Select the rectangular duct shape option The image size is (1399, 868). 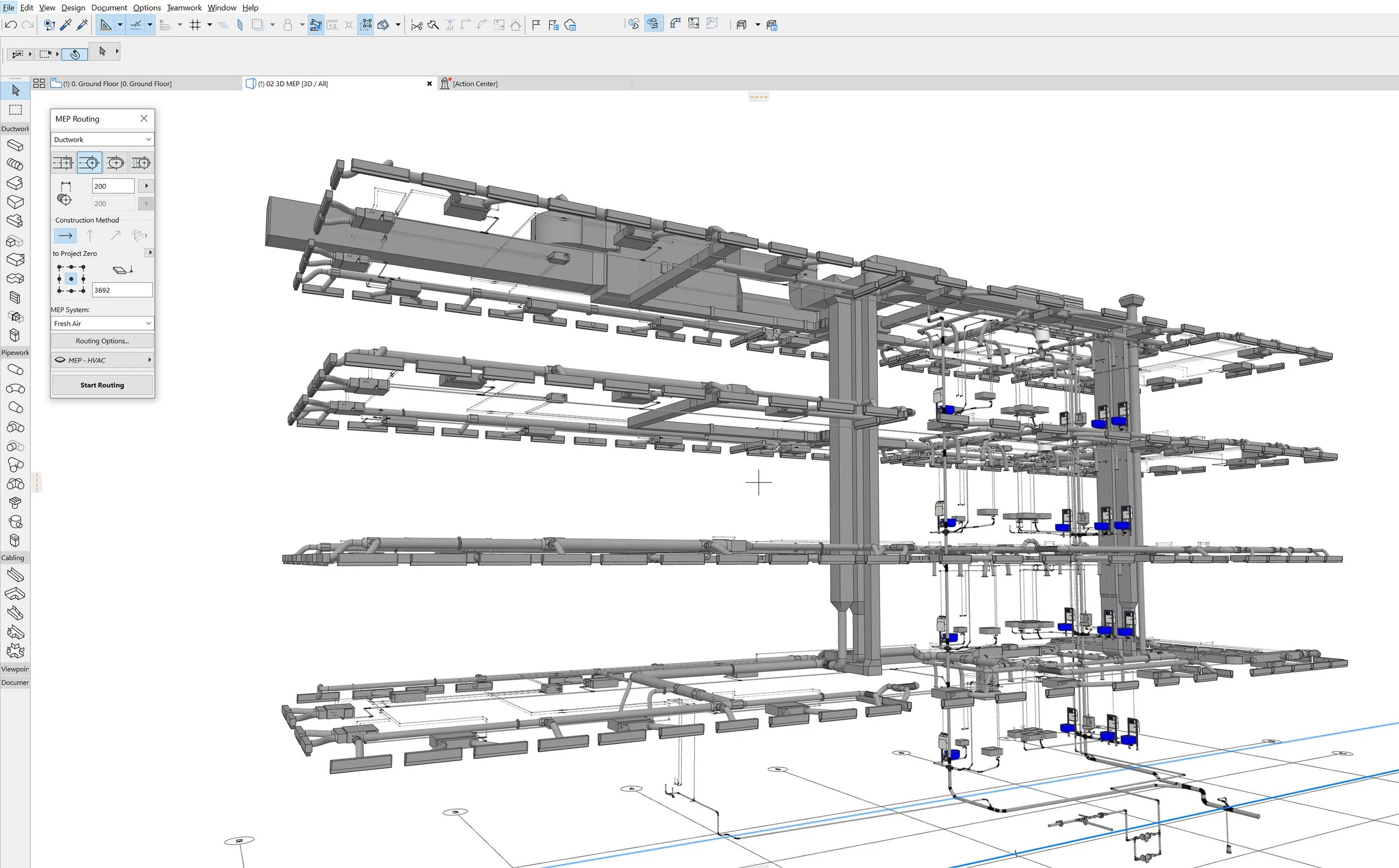tap(63, 163)
